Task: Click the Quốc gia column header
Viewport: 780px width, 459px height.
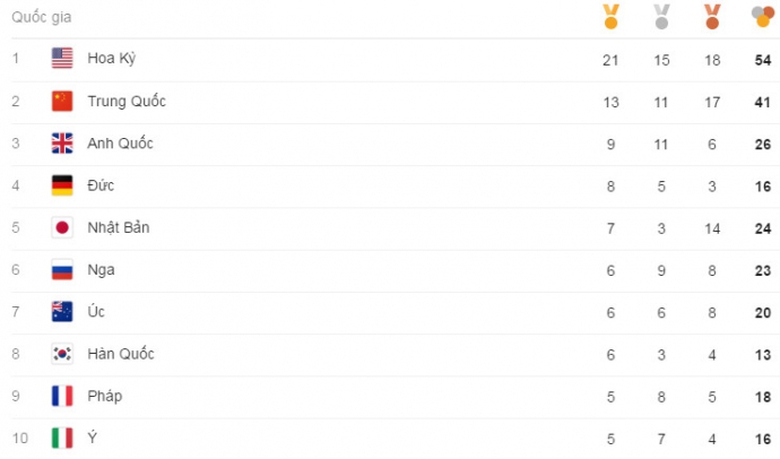Action: click(x=41, y=17)
